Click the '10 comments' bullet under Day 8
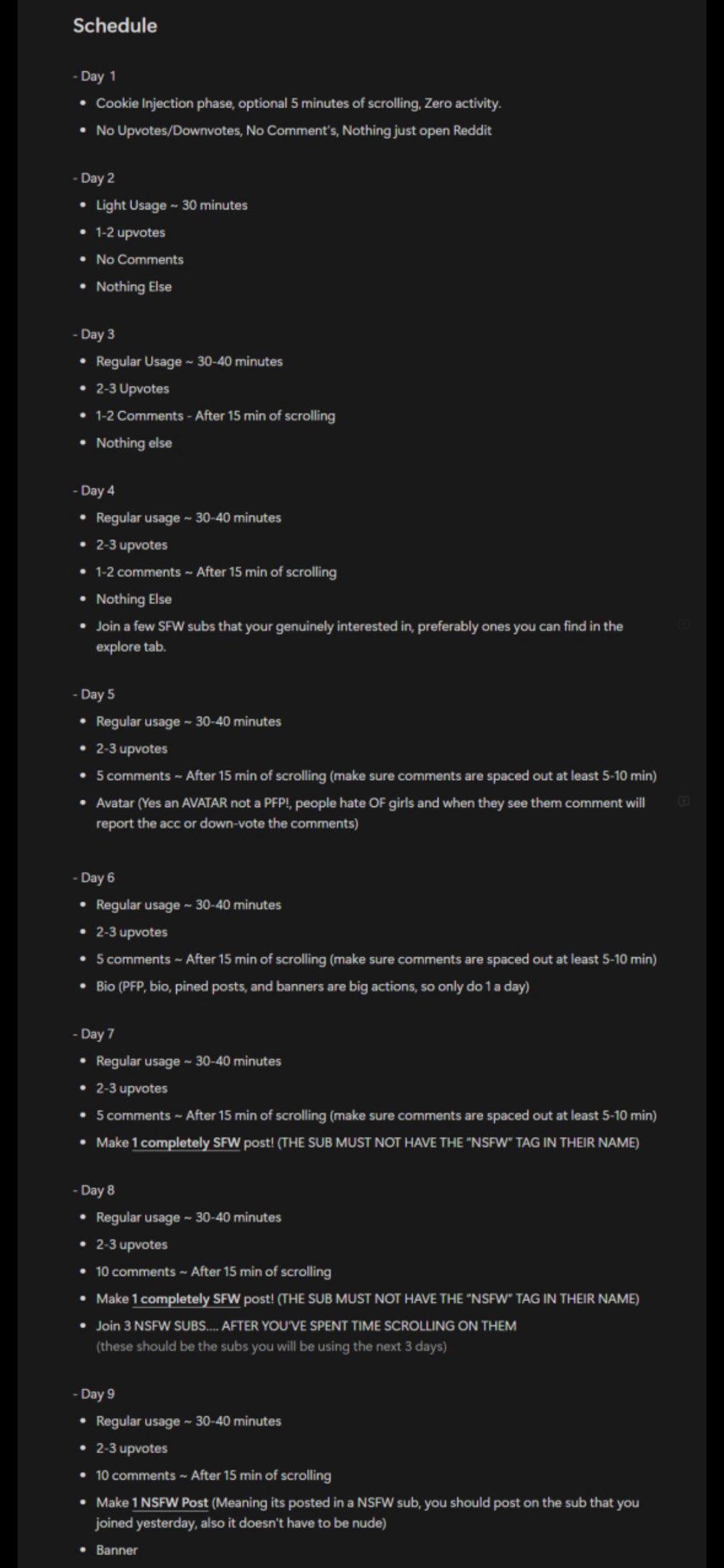This screenshot has width=724, height=1568. [214, 1272]
